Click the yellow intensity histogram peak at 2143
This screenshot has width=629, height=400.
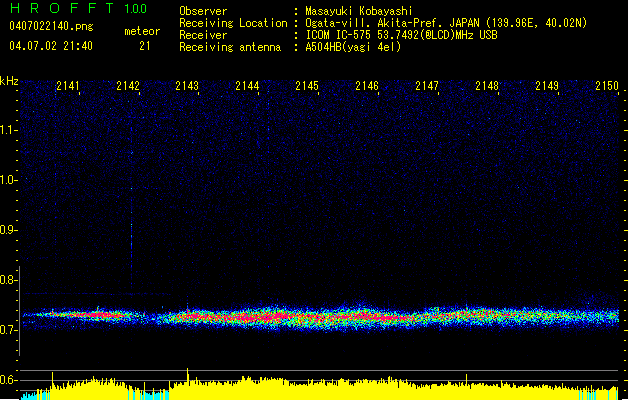click(188, 376)
